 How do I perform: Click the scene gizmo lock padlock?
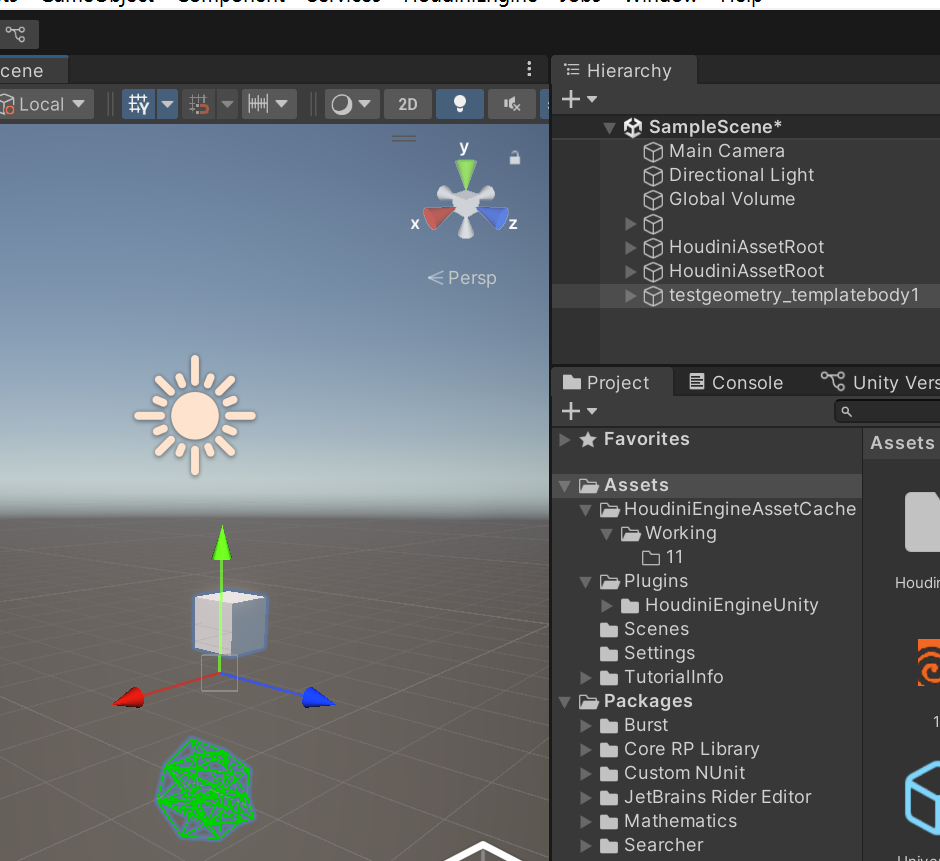[x=515, y=159]
